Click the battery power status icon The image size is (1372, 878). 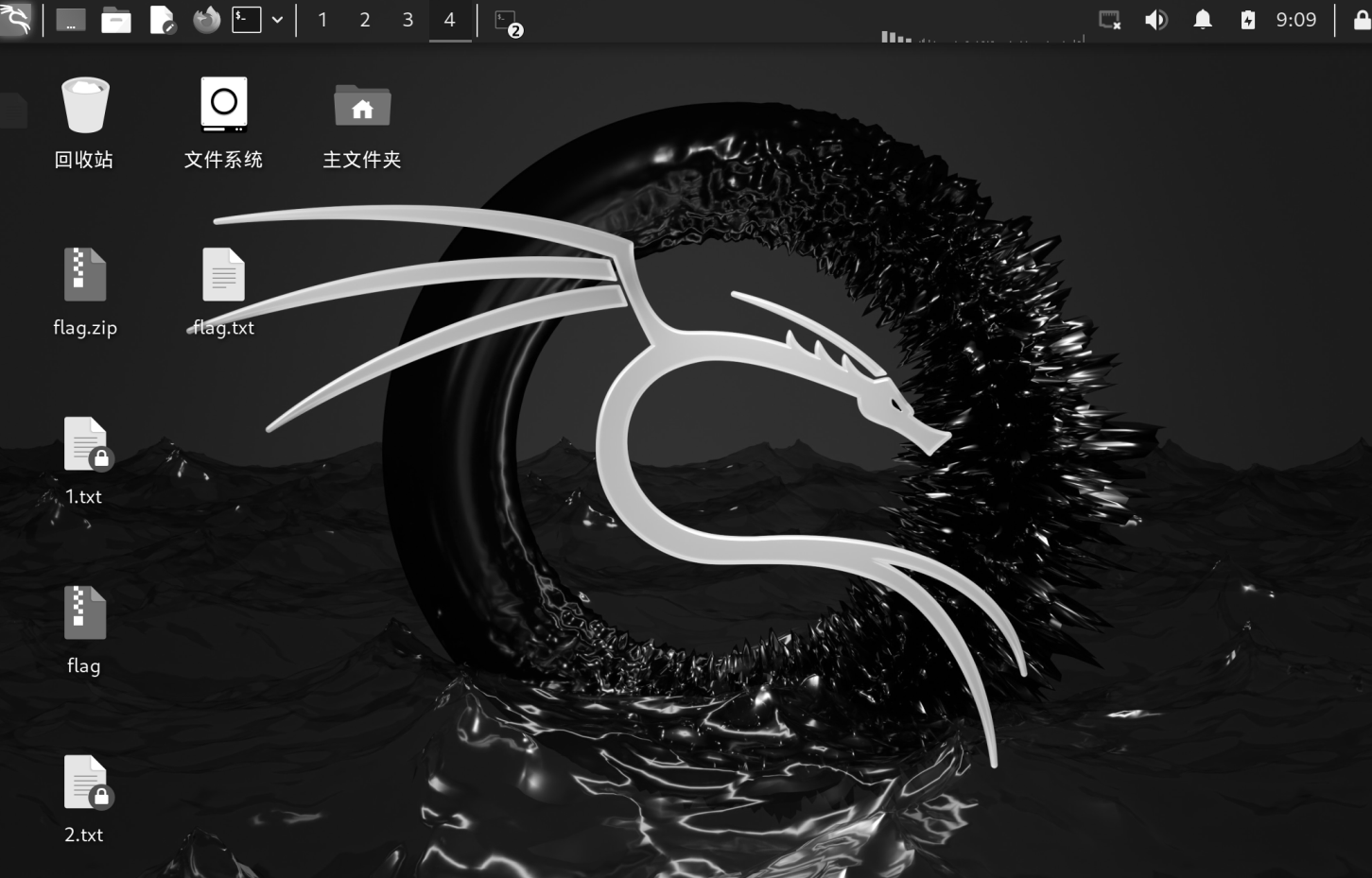[1247, 20]
